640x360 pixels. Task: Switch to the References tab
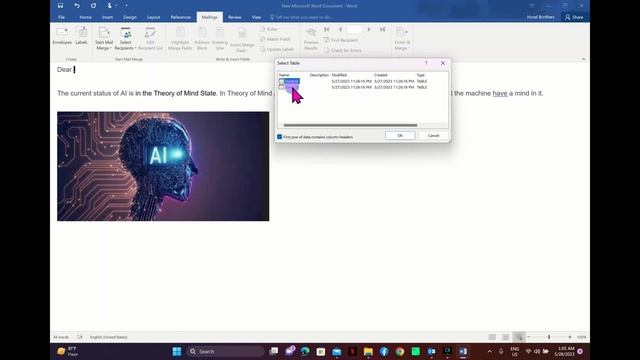coord(180,17)
